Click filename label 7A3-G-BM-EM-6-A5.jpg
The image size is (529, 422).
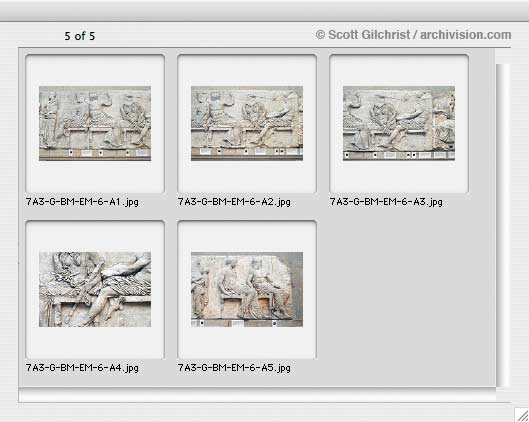234,368
